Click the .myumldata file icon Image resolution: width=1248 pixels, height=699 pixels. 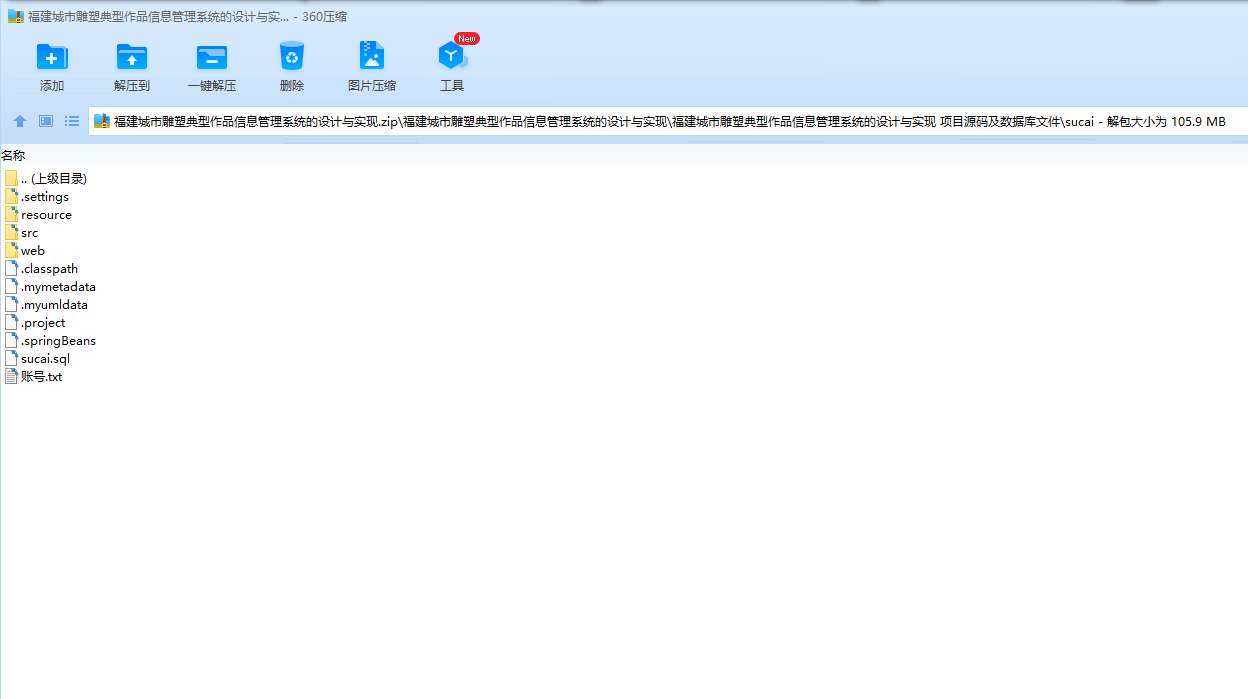pos(11,304)
